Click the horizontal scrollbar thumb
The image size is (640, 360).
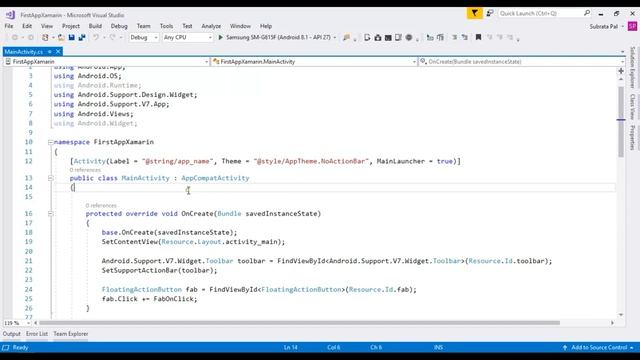299,323
